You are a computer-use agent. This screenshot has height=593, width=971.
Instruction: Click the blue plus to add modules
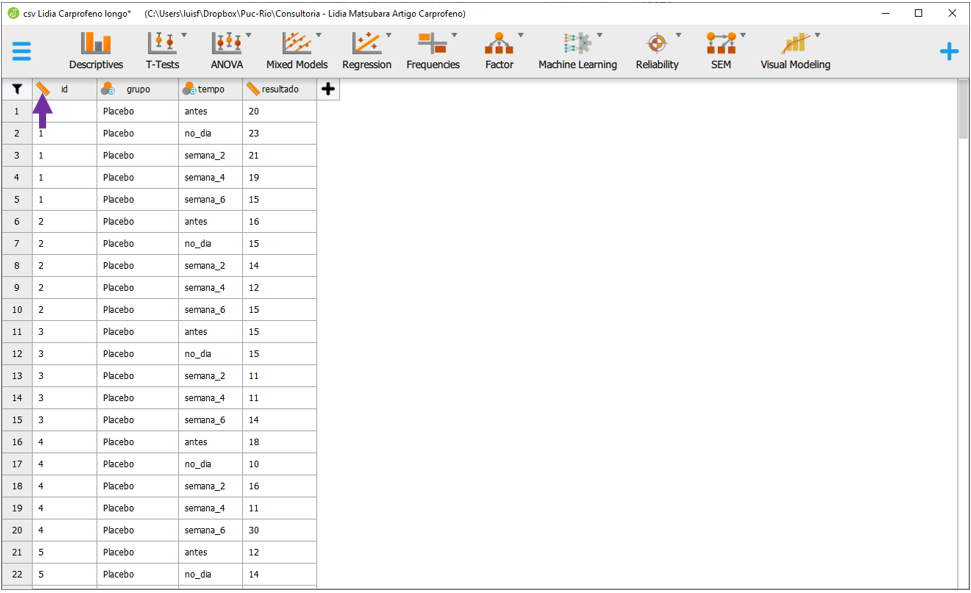948,52
